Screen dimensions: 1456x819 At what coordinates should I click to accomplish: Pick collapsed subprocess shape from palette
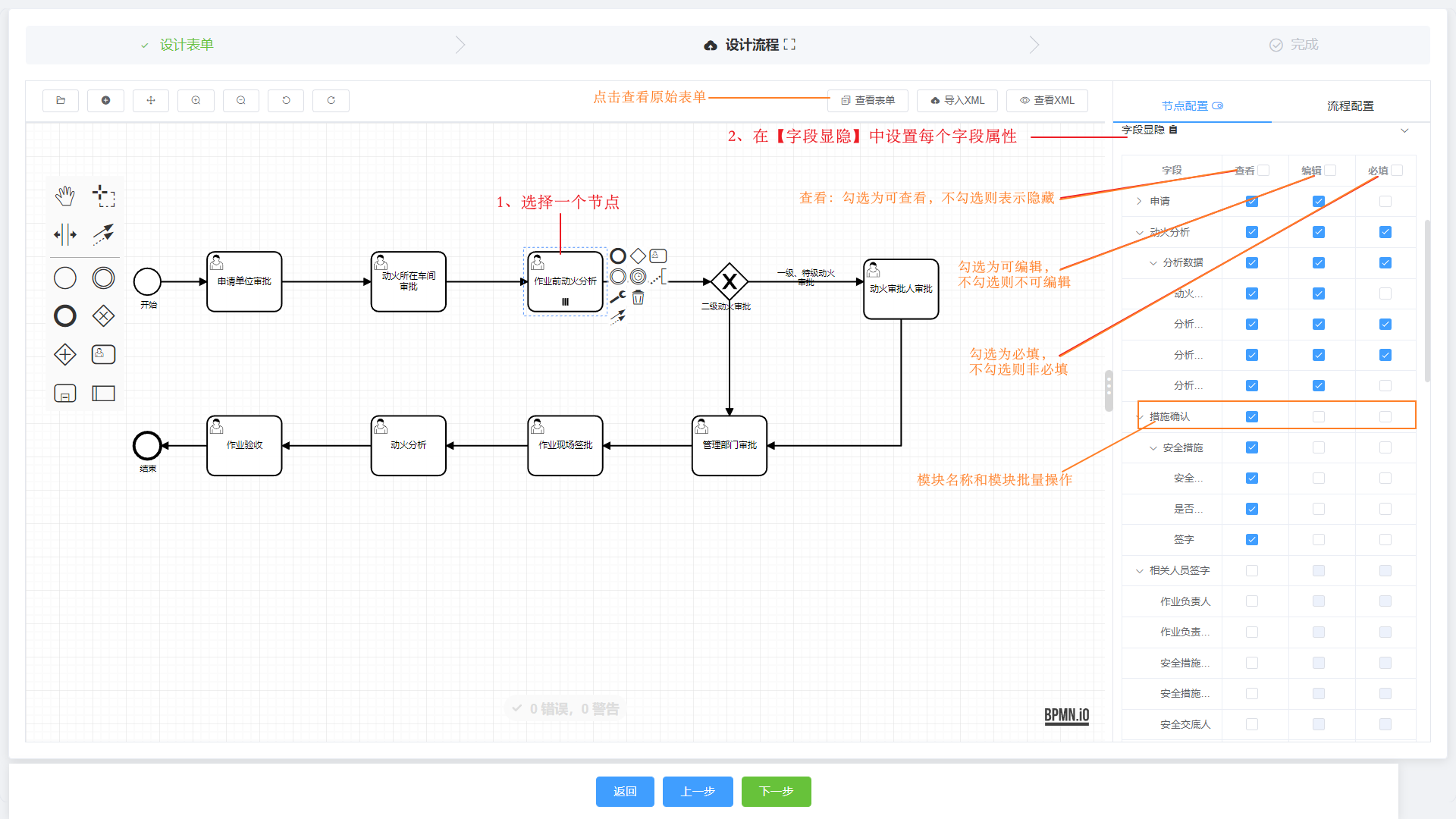(65, 393)
